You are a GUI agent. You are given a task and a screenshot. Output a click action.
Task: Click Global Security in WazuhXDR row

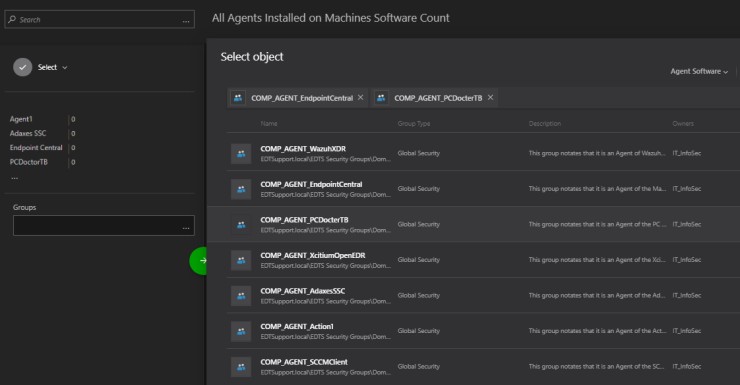click(x=419, y=153)
